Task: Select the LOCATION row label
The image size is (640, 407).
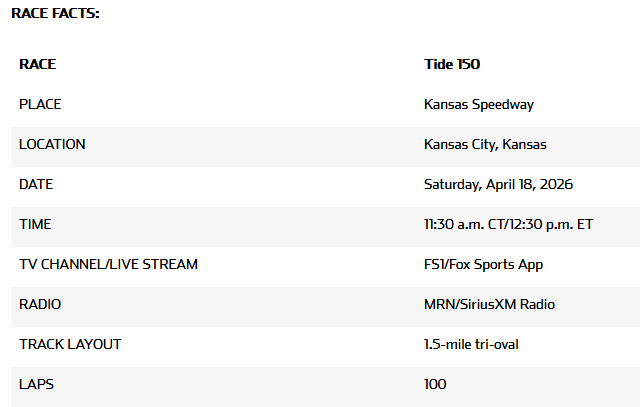Action: click(52, 144)
